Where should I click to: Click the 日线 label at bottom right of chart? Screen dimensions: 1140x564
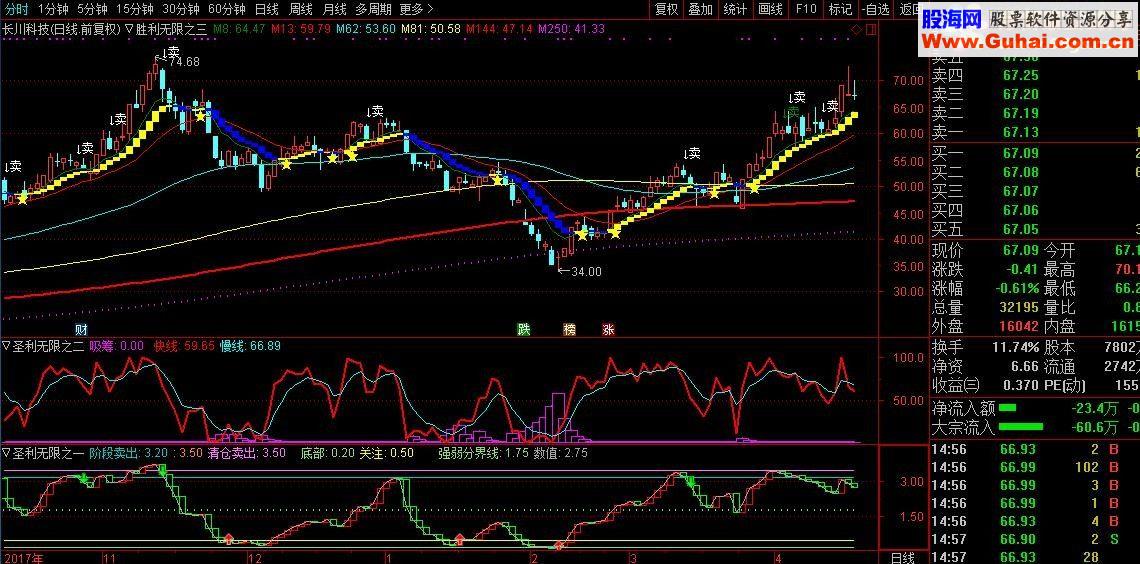tap(902, 558)
